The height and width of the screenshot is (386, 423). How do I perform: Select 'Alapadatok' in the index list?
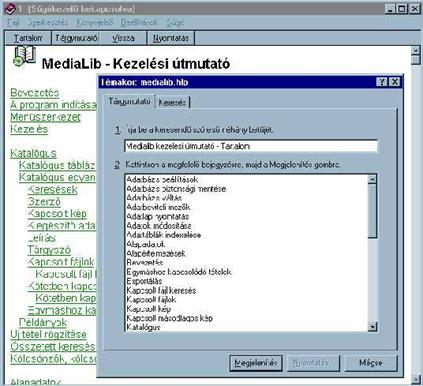(x=146, y=244)
